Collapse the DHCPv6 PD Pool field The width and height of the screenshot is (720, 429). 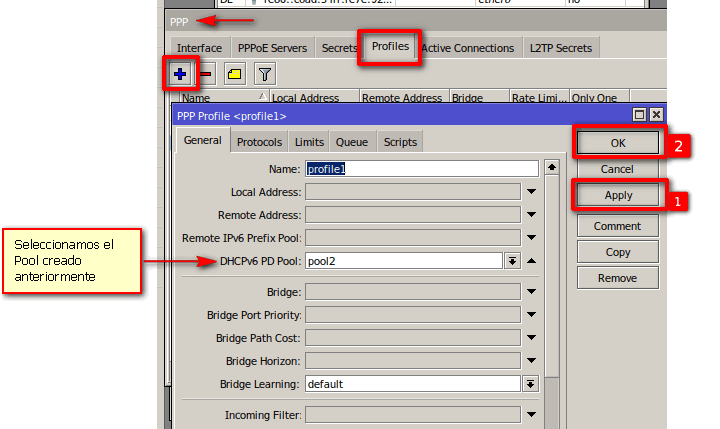tap(532, 260)
